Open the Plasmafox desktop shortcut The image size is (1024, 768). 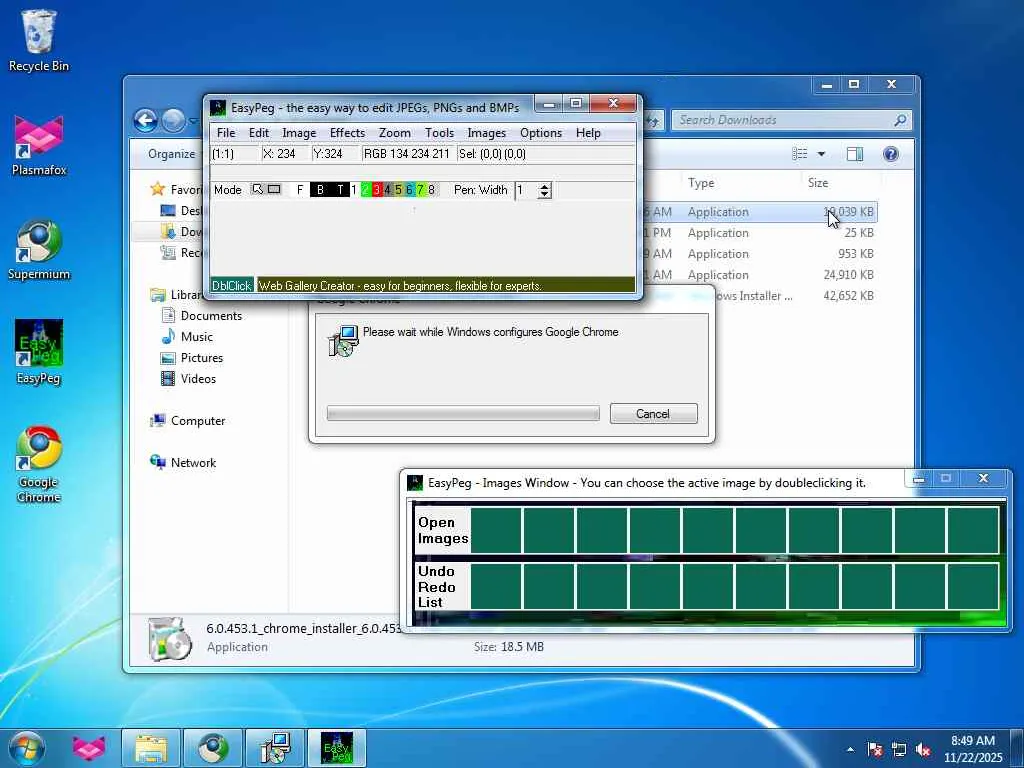39,146
